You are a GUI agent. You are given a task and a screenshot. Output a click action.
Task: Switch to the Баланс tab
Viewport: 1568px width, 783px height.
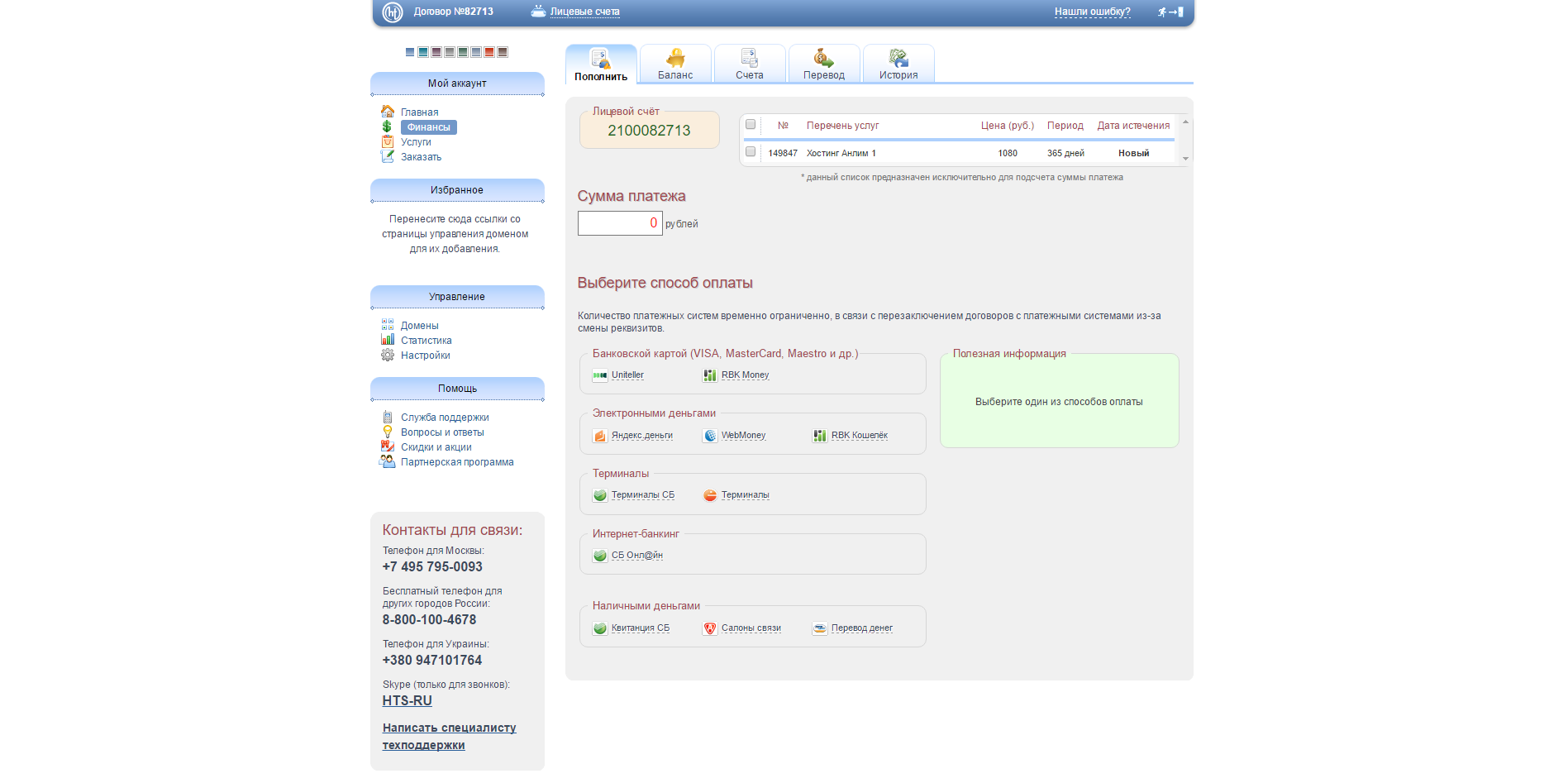[x=675, y=64]
